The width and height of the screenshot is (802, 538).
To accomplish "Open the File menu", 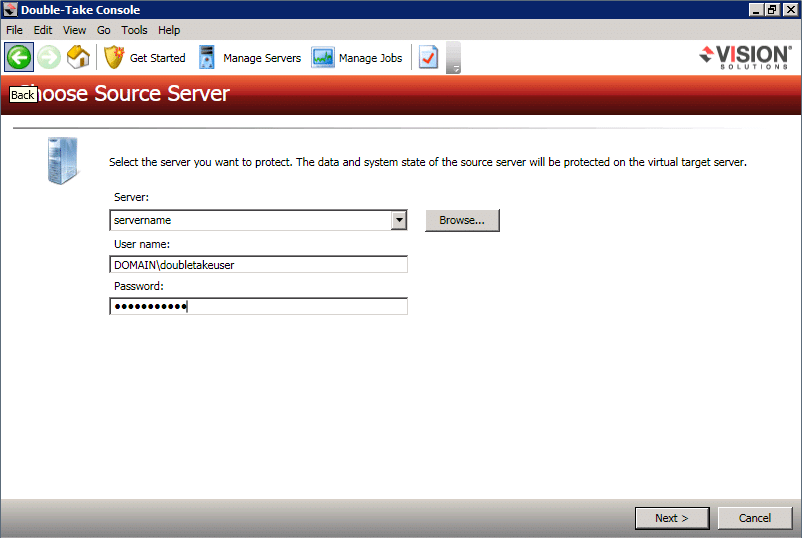I will tap(14, 30).
